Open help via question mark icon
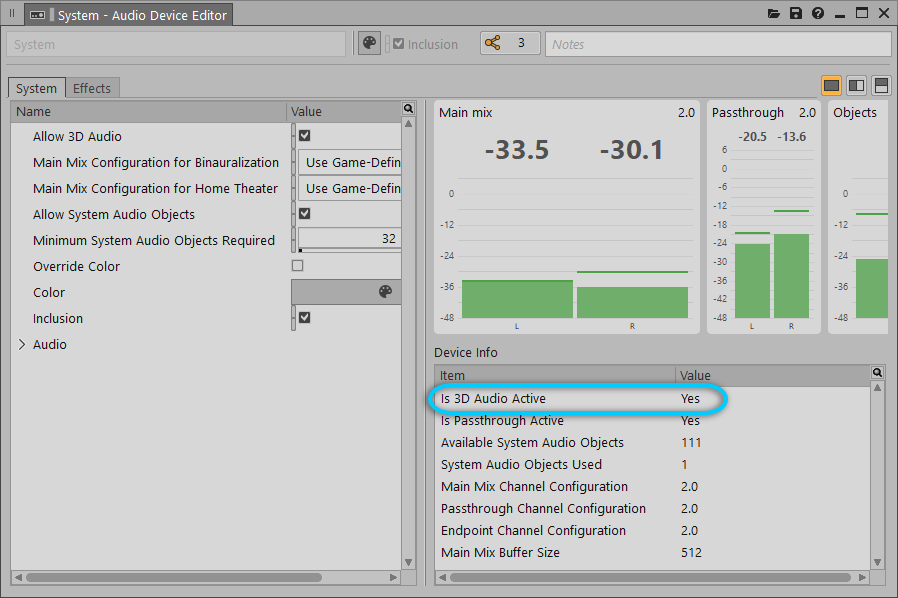 pyautogui.click(x=818, y=14)
